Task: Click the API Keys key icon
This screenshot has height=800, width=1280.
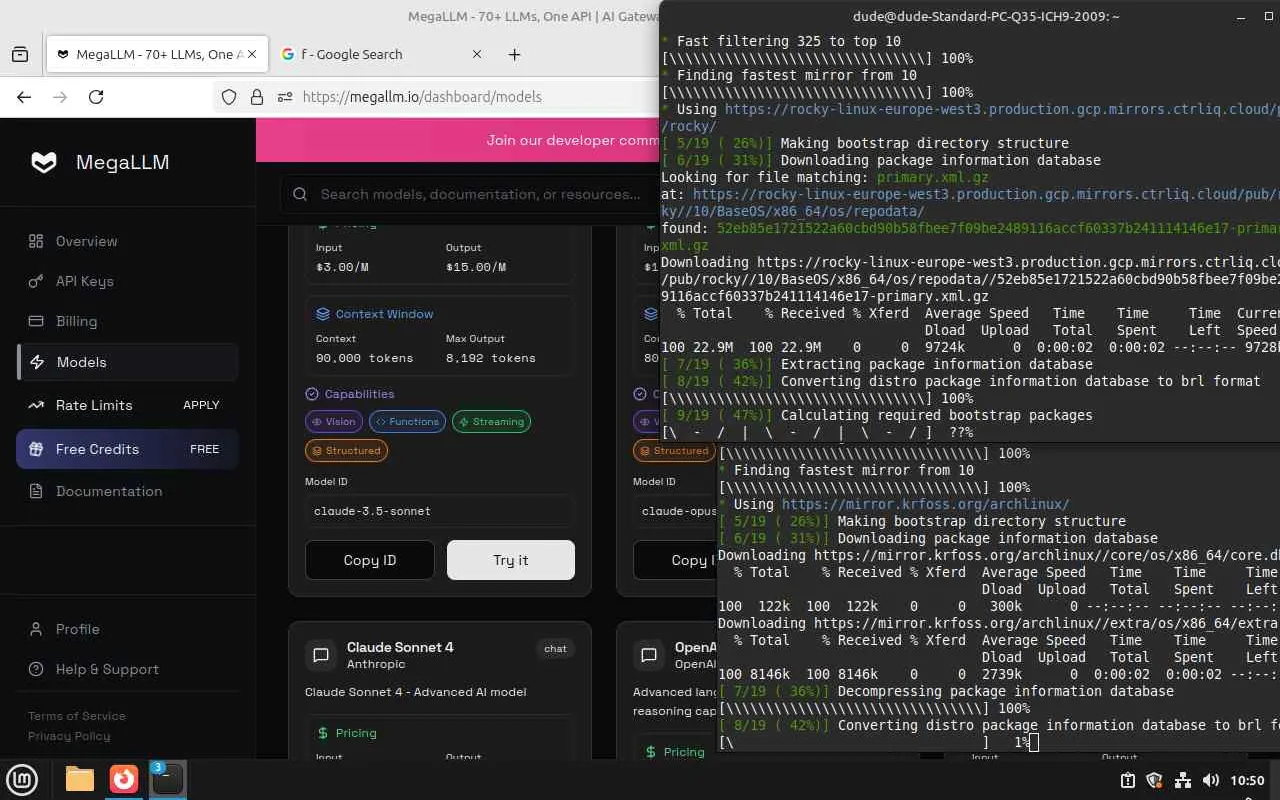Action: point(36,281)
